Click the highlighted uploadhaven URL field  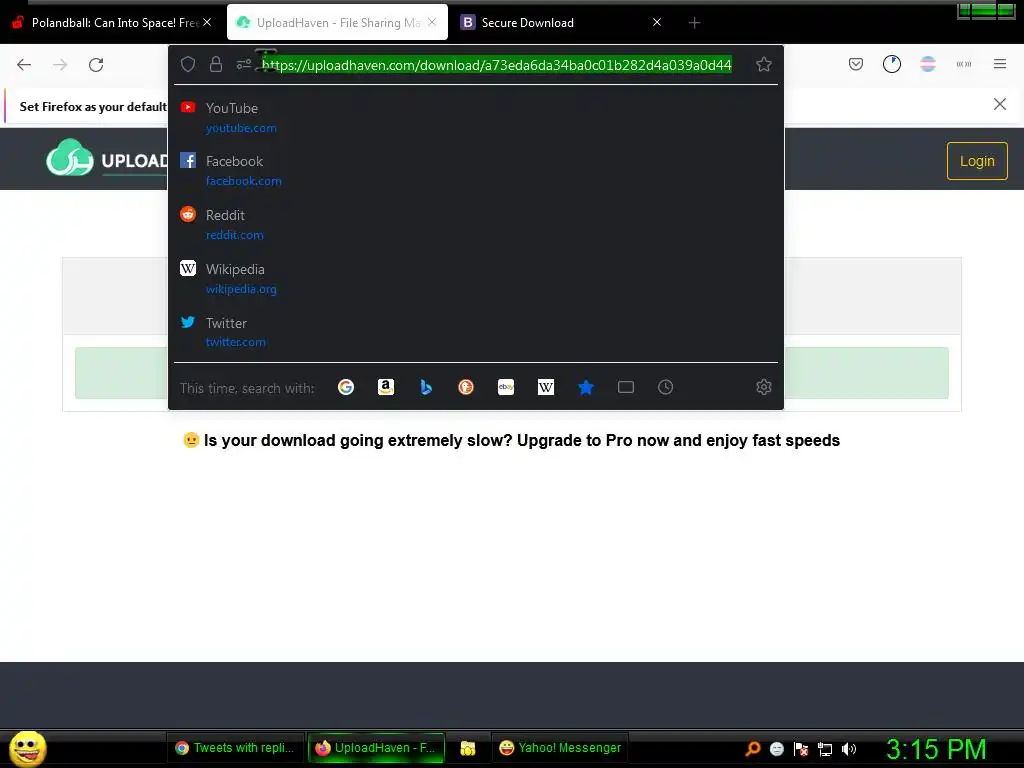(496, 65)
